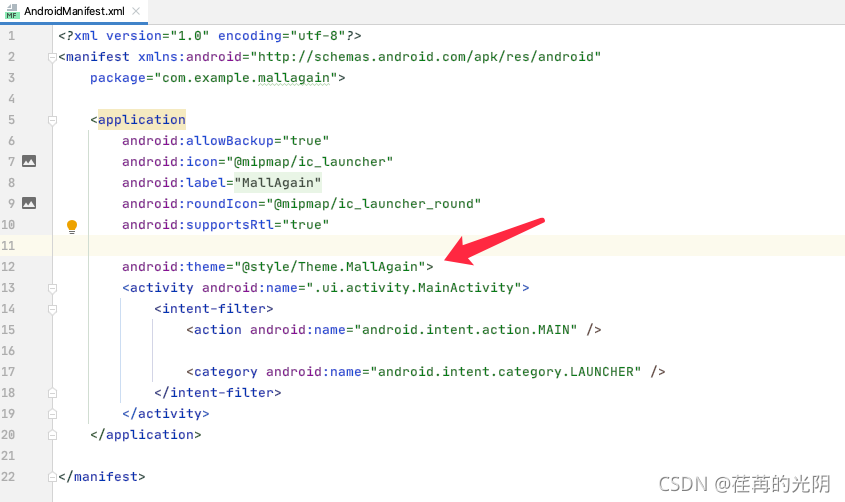The image size is (845, 502).
Task: Click the xmlns:android schema URL
Action: [426, 57]
